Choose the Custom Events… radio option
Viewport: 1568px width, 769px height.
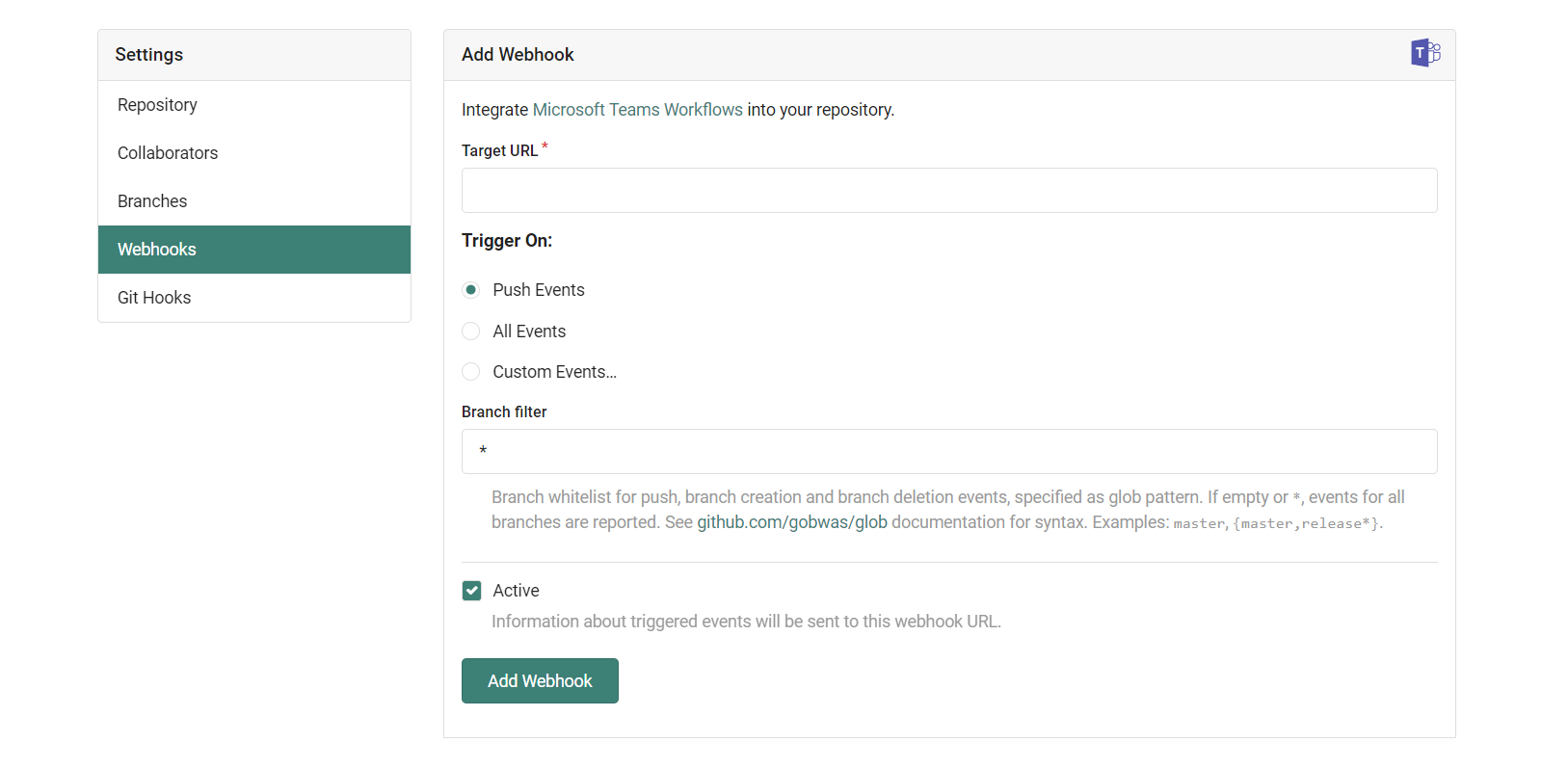point(471,372)
